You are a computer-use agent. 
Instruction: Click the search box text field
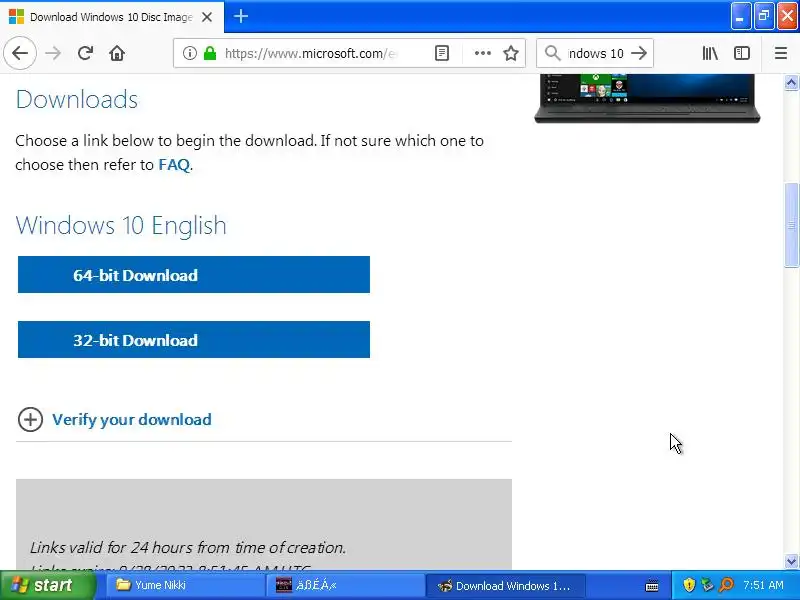pos(595,53)
